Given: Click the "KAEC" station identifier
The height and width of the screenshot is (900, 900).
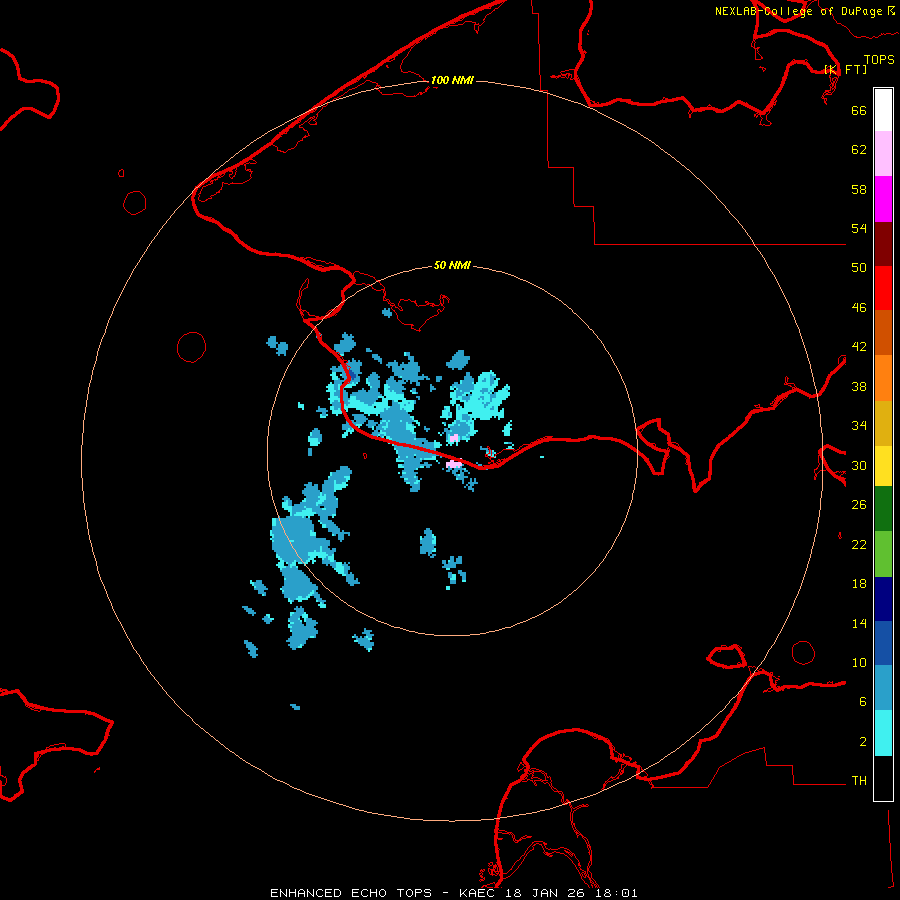Looking at the screenshot, I should (478, 893).
